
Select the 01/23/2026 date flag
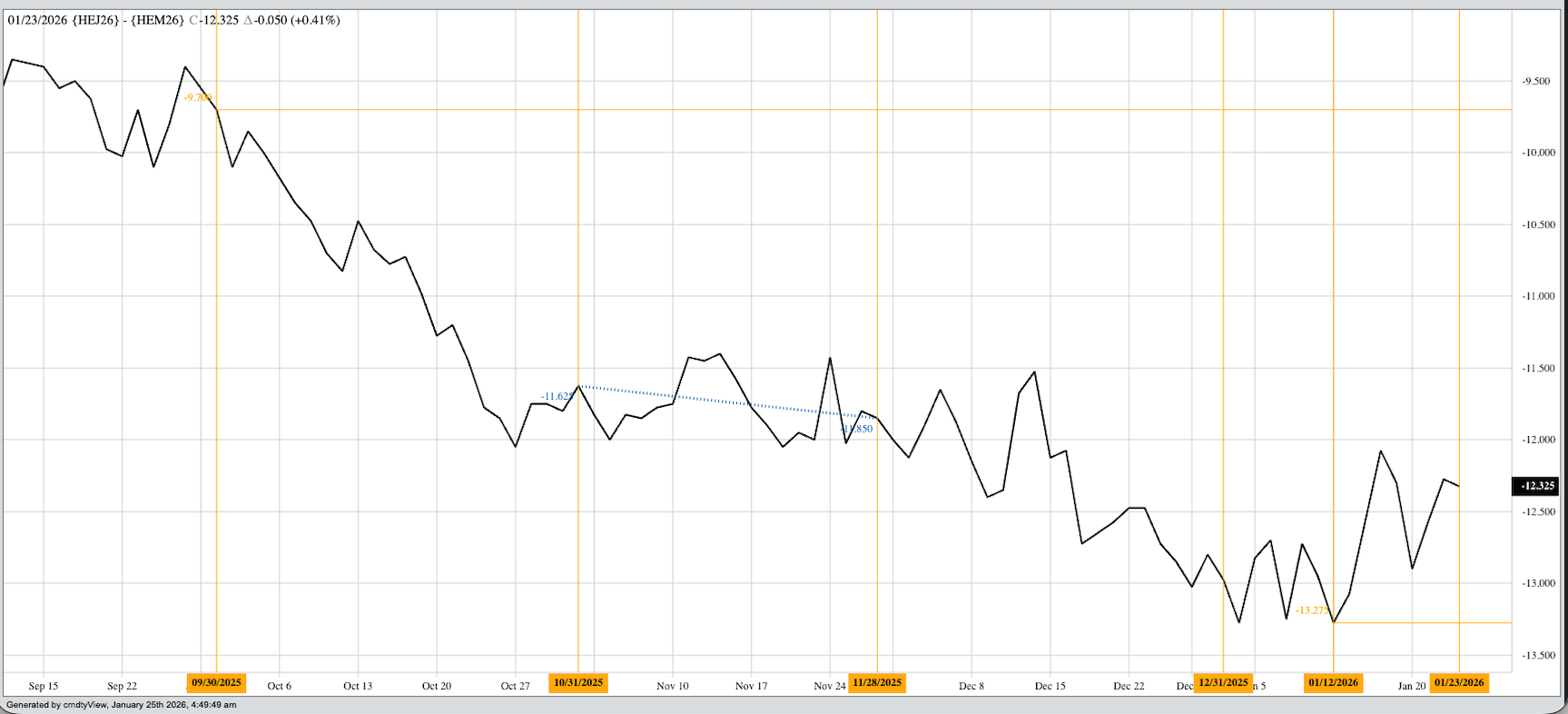1459,683
